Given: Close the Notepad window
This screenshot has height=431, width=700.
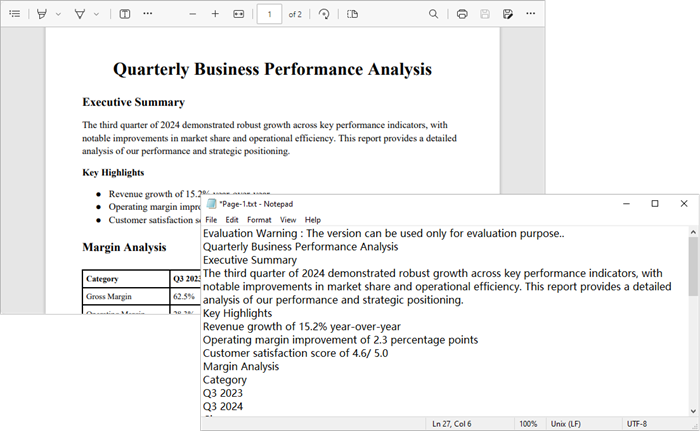Looking at the screenshot, I should coord(684,204).
